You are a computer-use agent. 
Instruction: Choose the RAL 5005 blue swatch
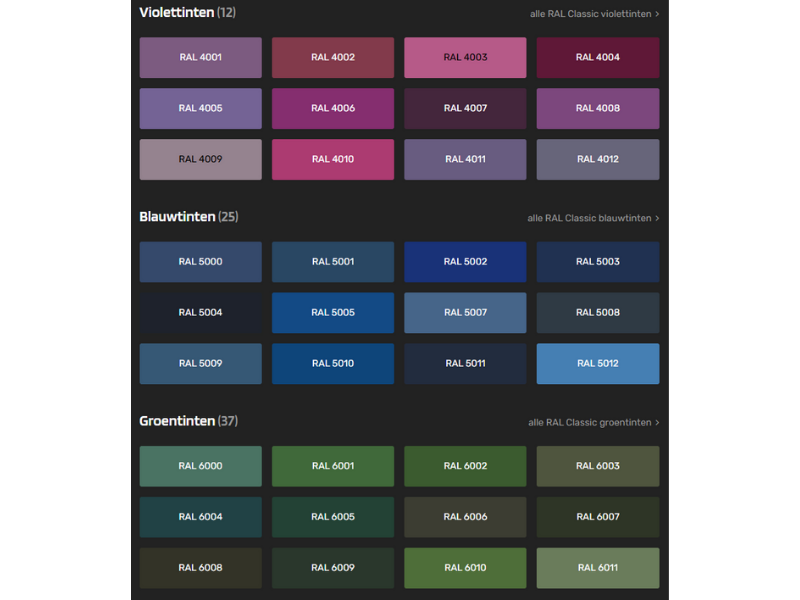click(x=333, y=313)
